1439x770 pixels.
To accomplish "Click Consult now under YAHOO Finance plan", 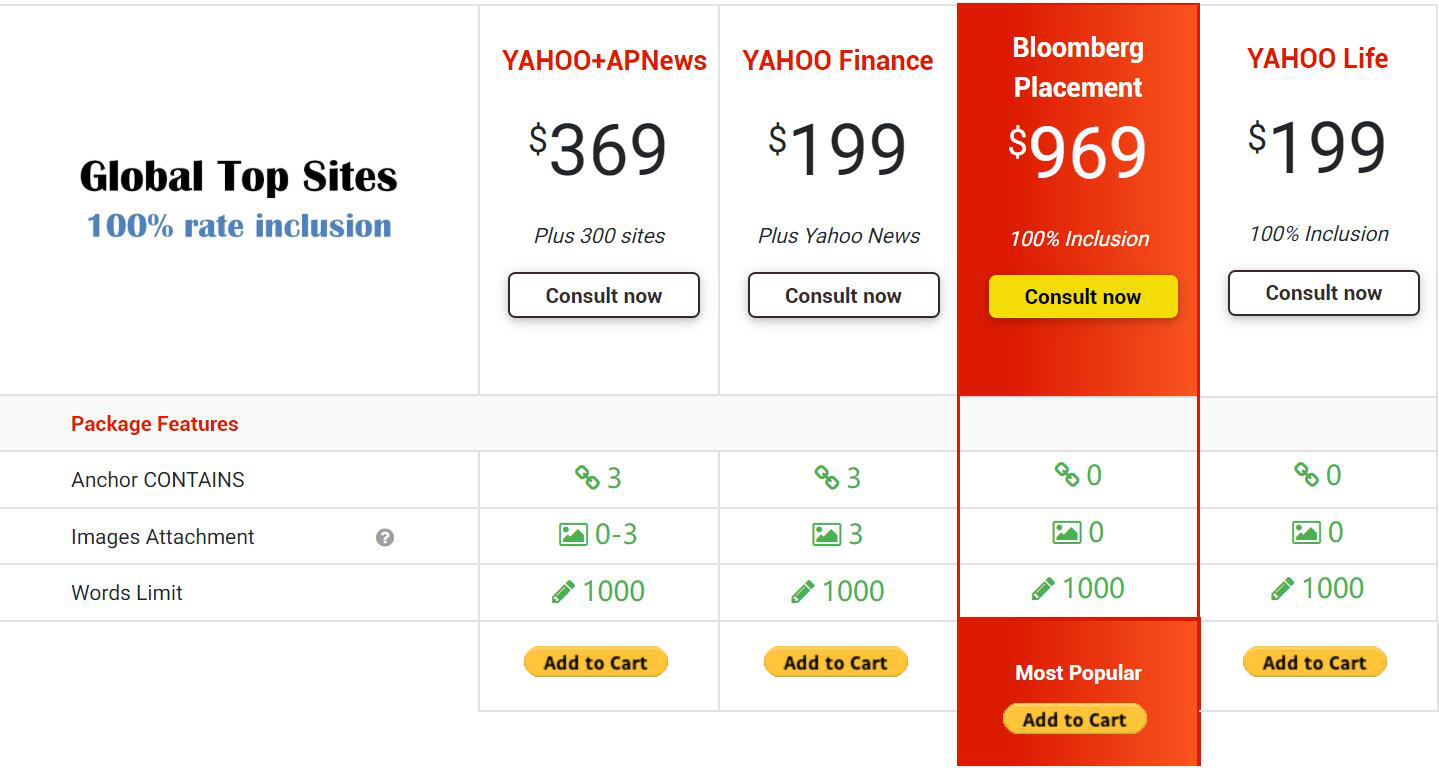I will click(x=844, y=296).
